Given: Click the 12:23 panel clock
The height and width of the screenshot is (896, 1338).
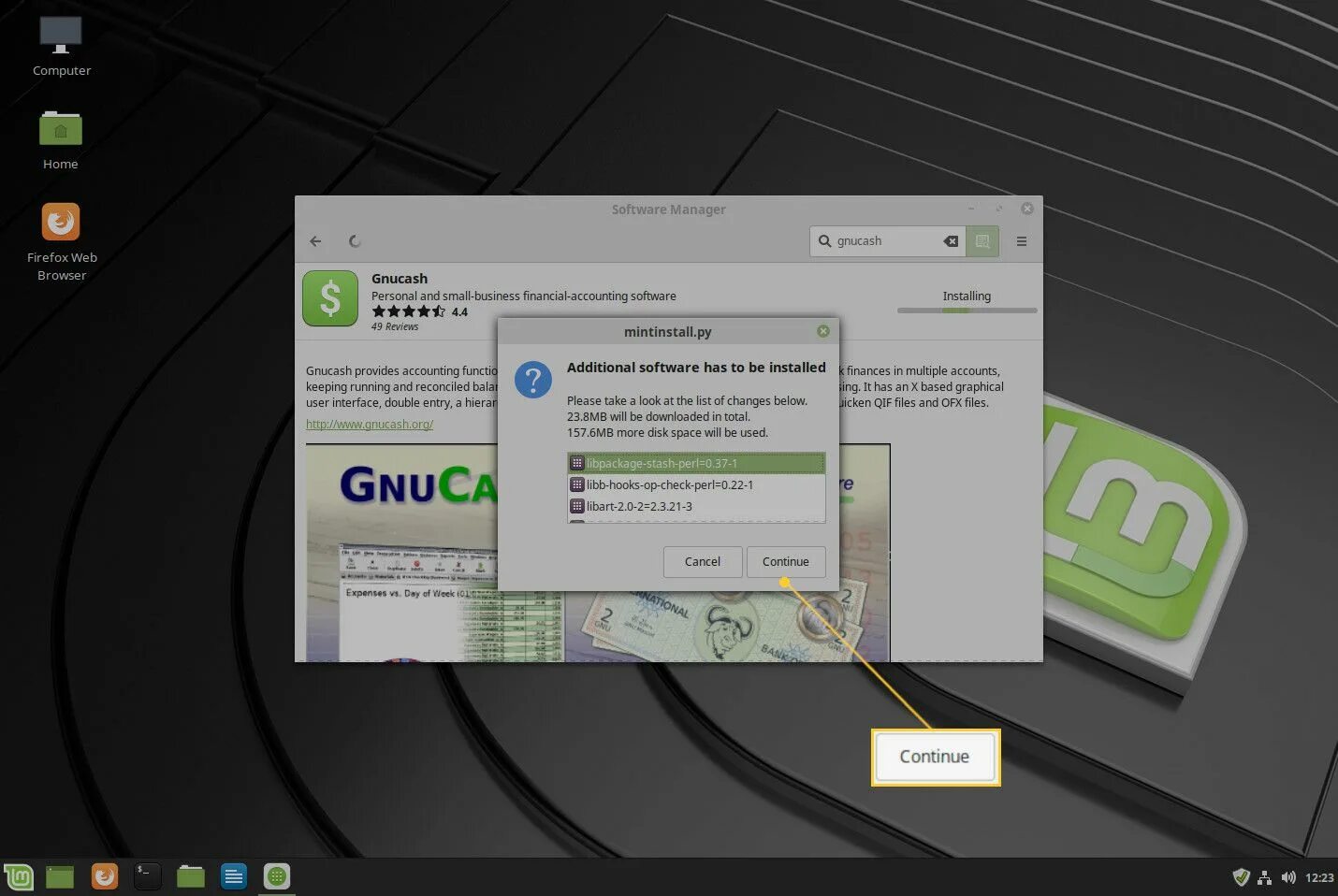Looking at the screenshot, I should point(1319,877).
